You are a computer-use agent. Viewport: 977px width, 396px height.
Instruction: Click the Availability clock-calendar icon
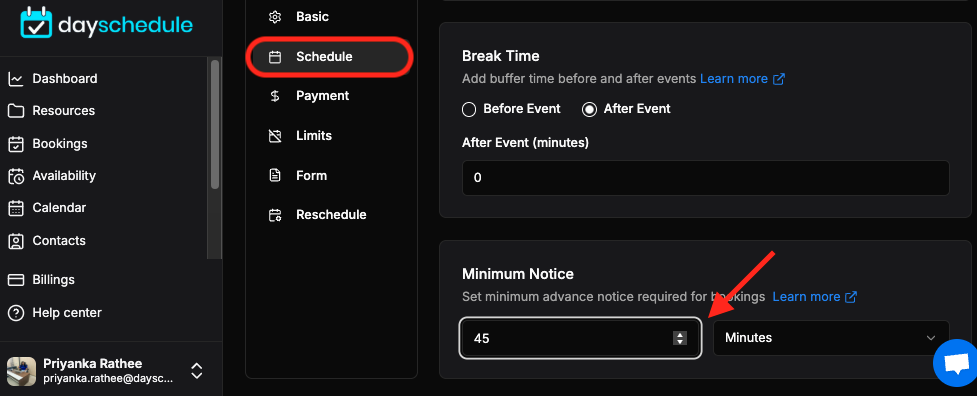[16, 176]
